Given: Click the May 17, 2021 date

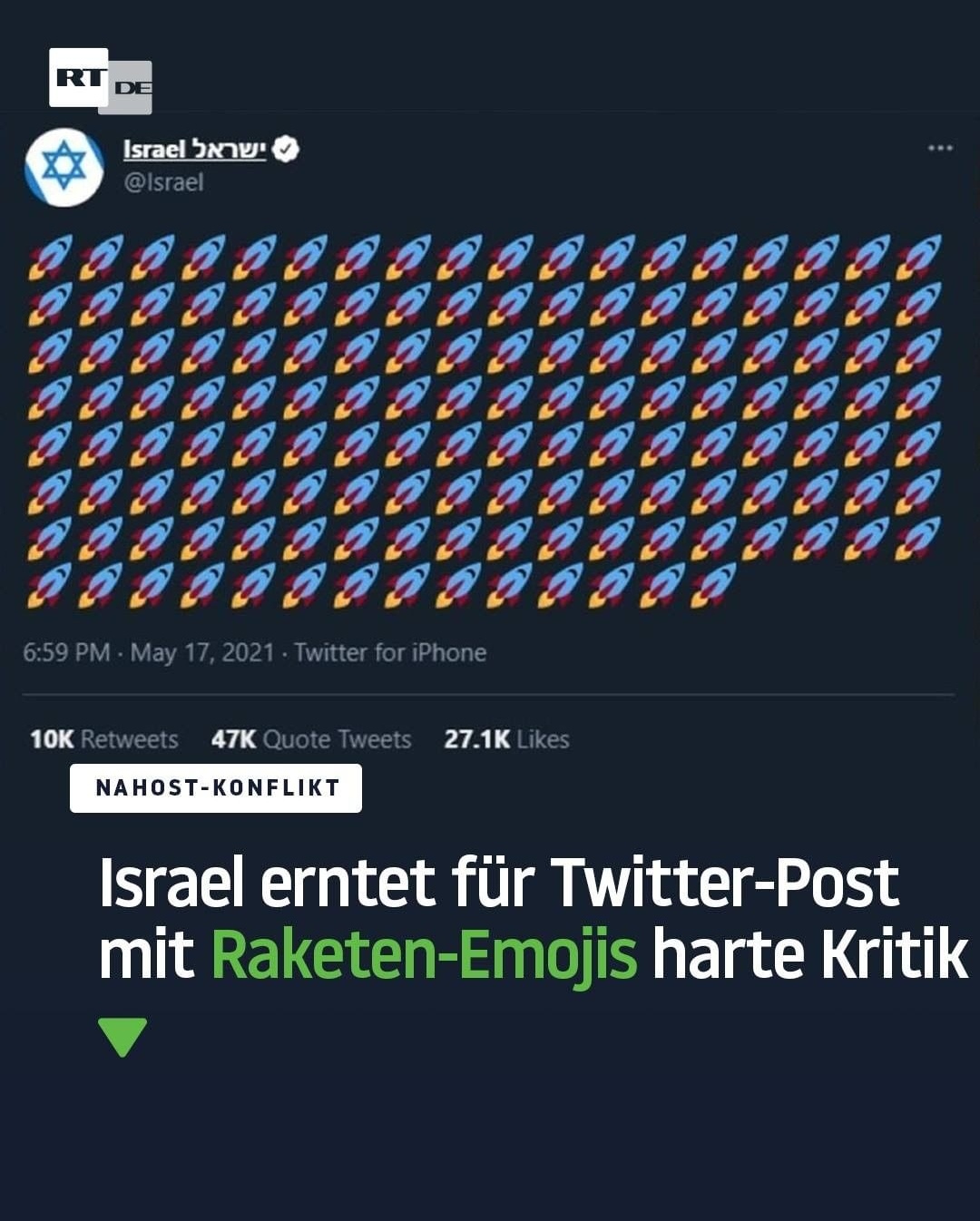Looking at the screenshot, I should pyautogui.click(x=202, y=653).
